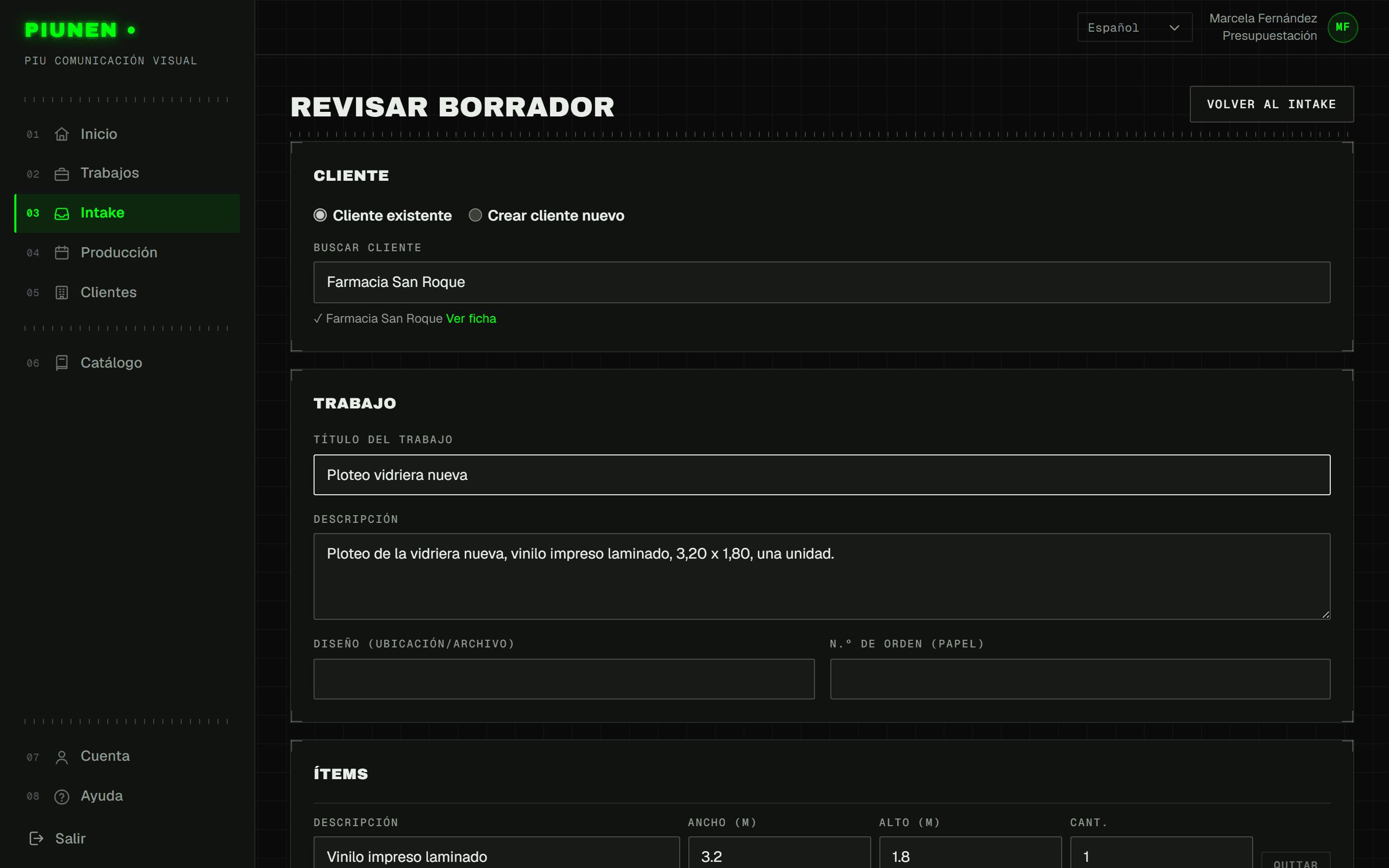This screenshot has width=1389, height=868.
Task: Open the Inicio menu label
Action: [x=99, y=134]
